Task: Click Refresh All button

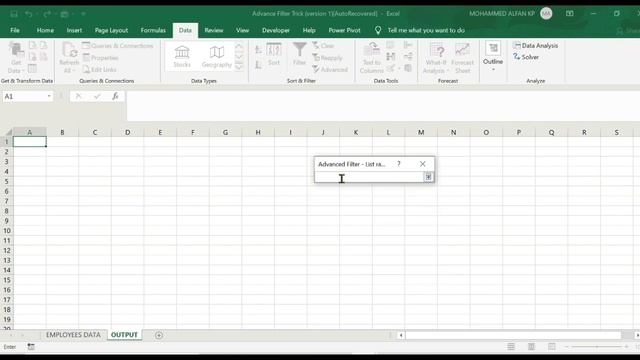Action: 69,58
